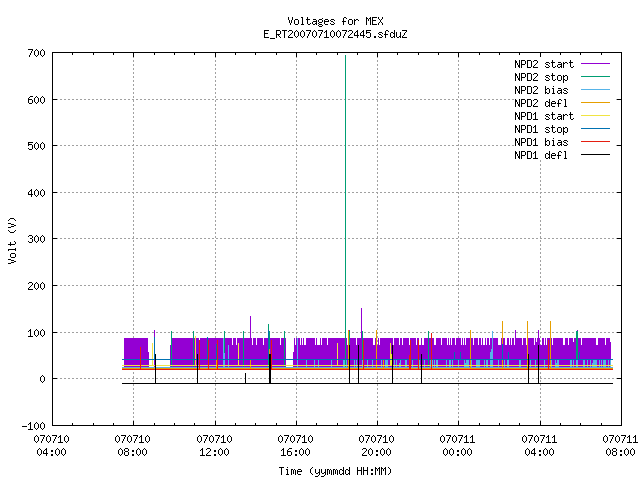Click the '070711 04:00' x-axis label
640x480 pixels.
pos(539,446)
